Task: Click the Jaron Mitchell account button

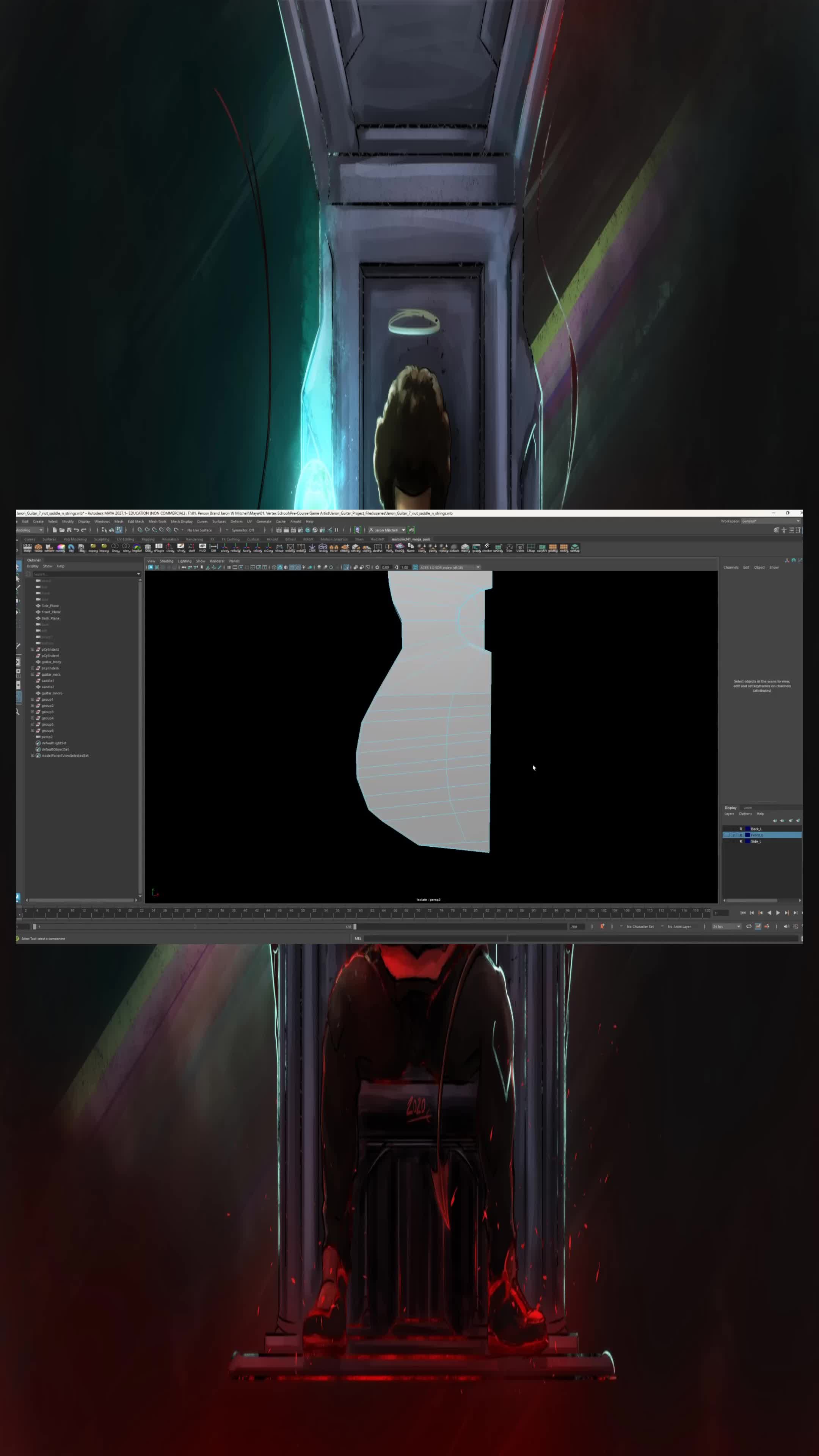Action: tap(387, 530)
